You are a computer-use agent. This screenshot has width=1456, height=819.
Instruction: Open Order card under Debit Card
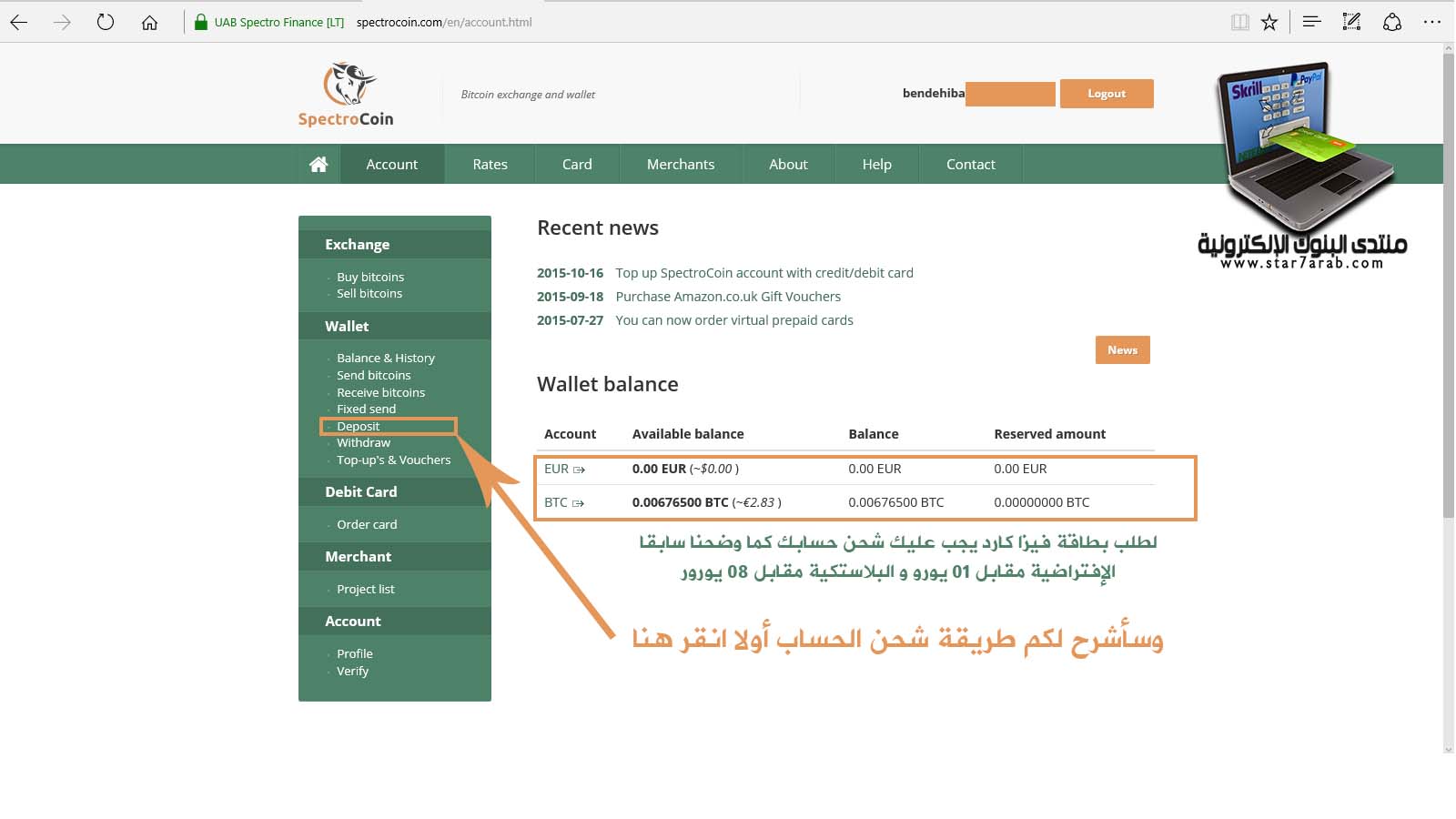coord(367,524)
